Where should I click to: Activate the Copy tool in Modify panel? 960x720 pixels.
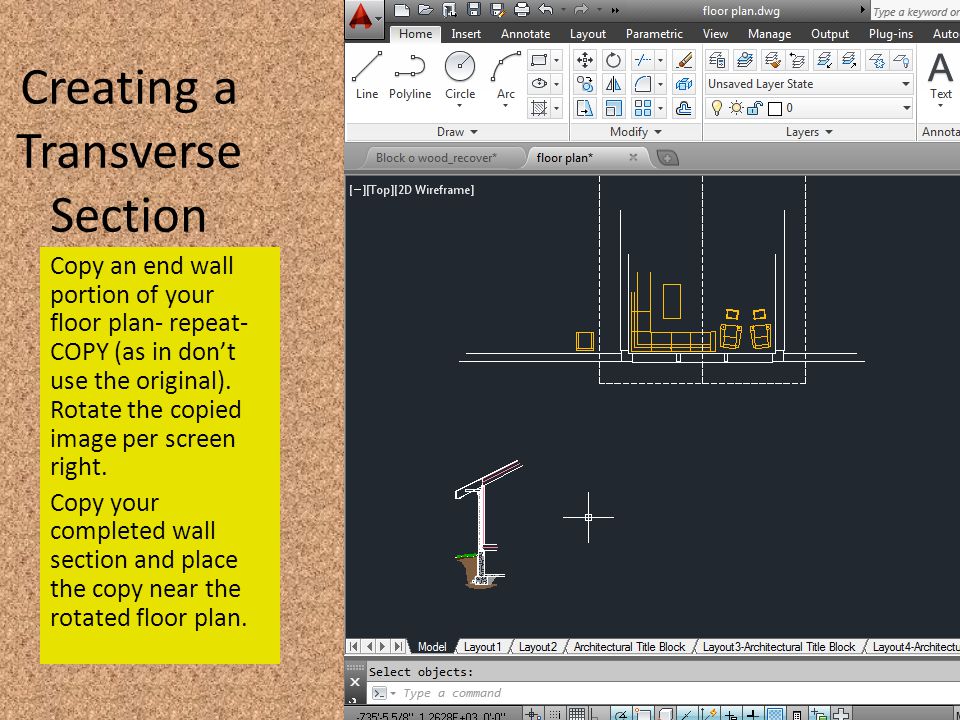(585, 84)
